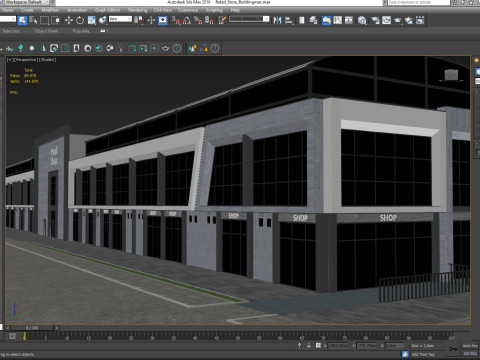Toggle Angle Snap
The image size is (480, 360).
pos(187,20)
